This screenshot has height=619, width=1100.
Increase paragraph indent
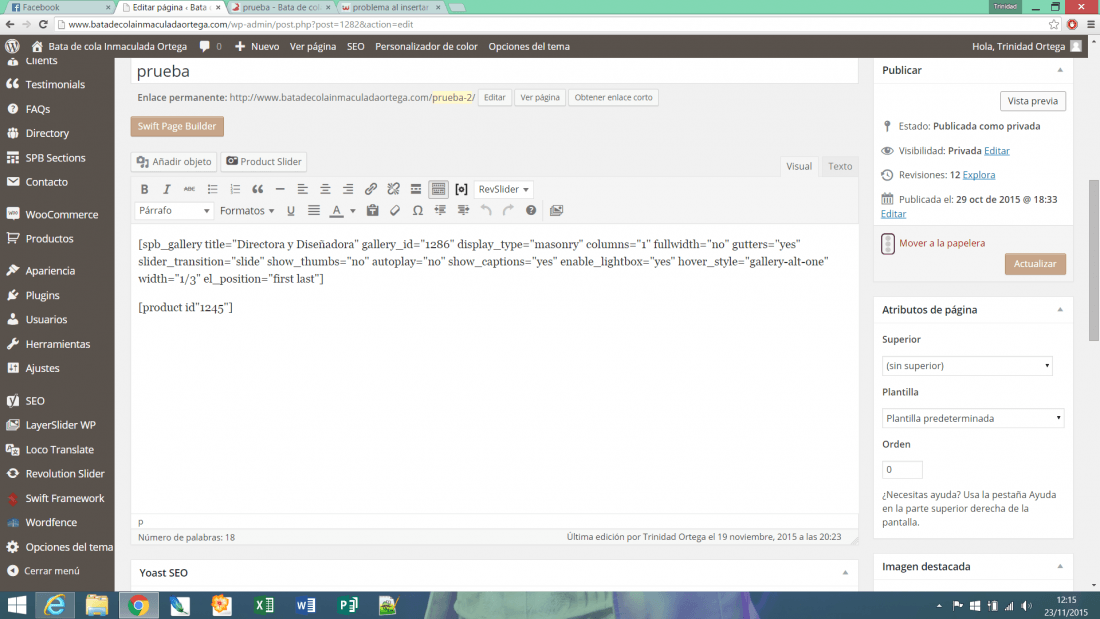point(463,211)
